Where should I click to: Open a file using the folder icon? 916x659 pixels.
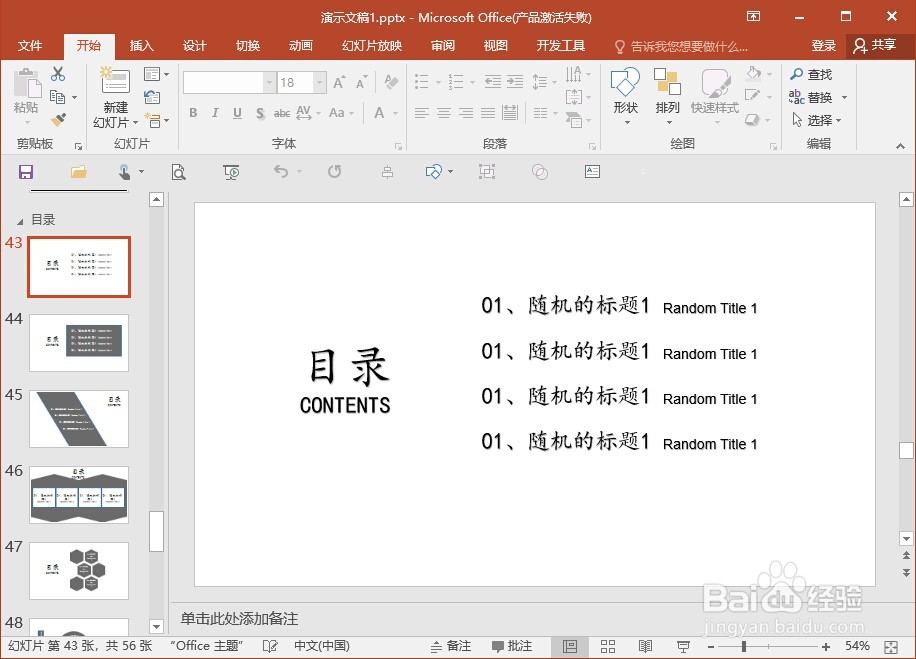77,172
